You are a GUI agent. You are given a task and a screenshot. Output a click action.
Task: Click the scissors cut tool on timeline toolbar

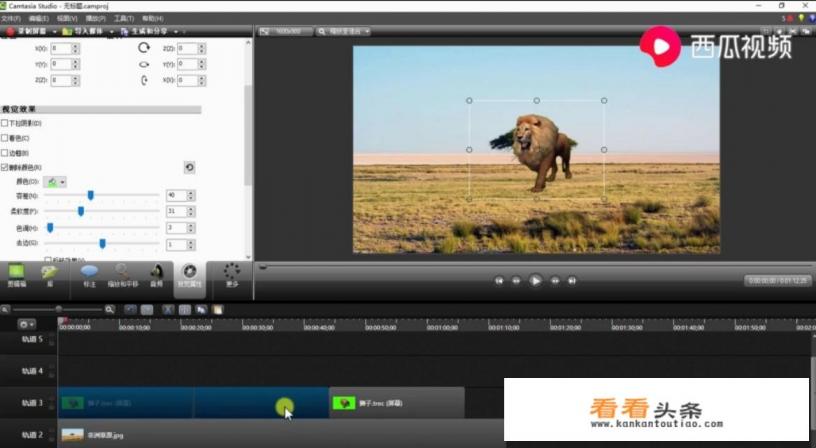[x=167, y=310]
